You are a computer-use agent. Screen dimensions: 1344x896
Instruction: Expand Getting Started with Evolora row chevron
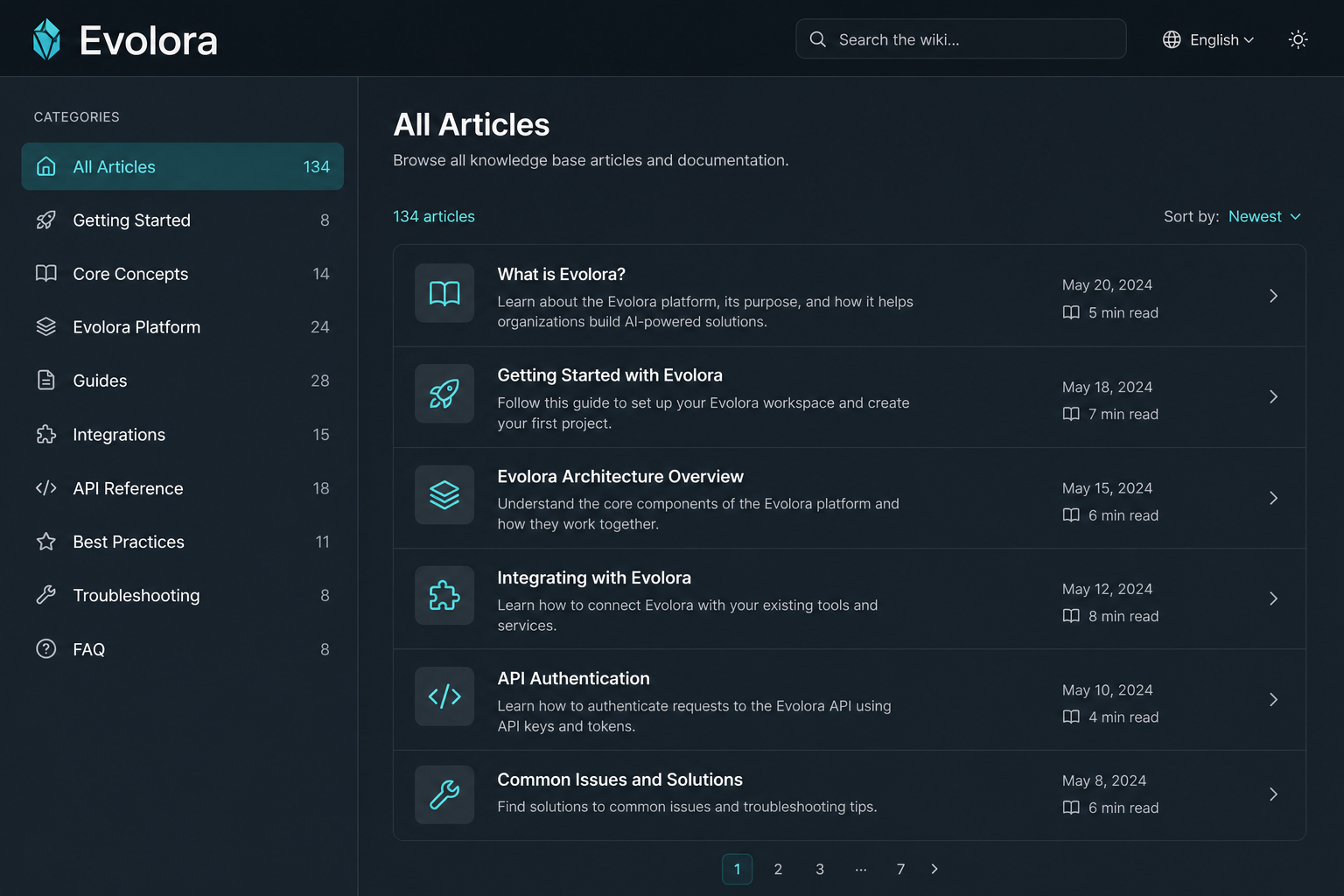(1273, 396)
